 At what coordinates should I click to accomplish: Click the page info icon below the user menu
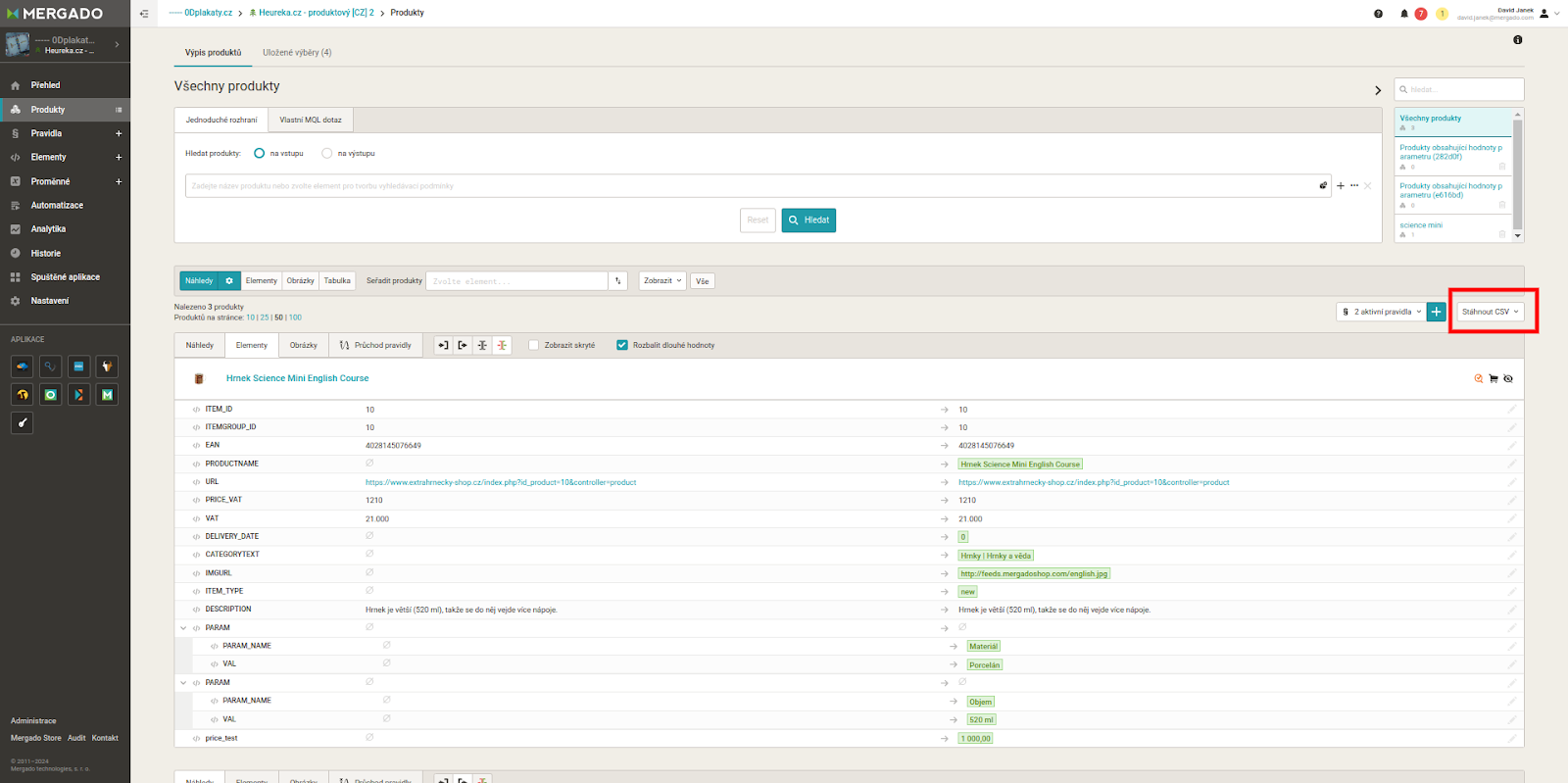pos(1517,40)
